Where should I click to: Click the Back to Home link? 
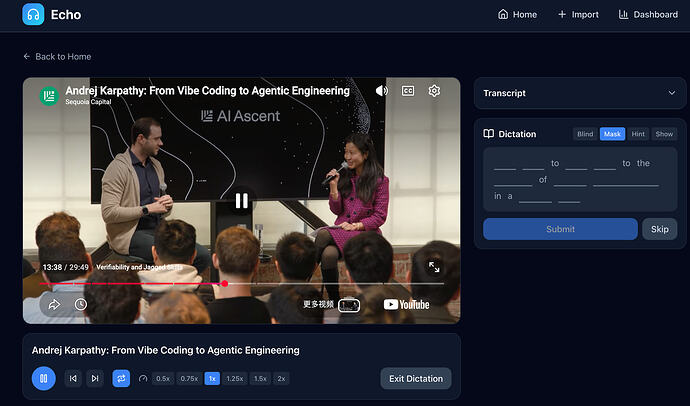pos(57,56)
